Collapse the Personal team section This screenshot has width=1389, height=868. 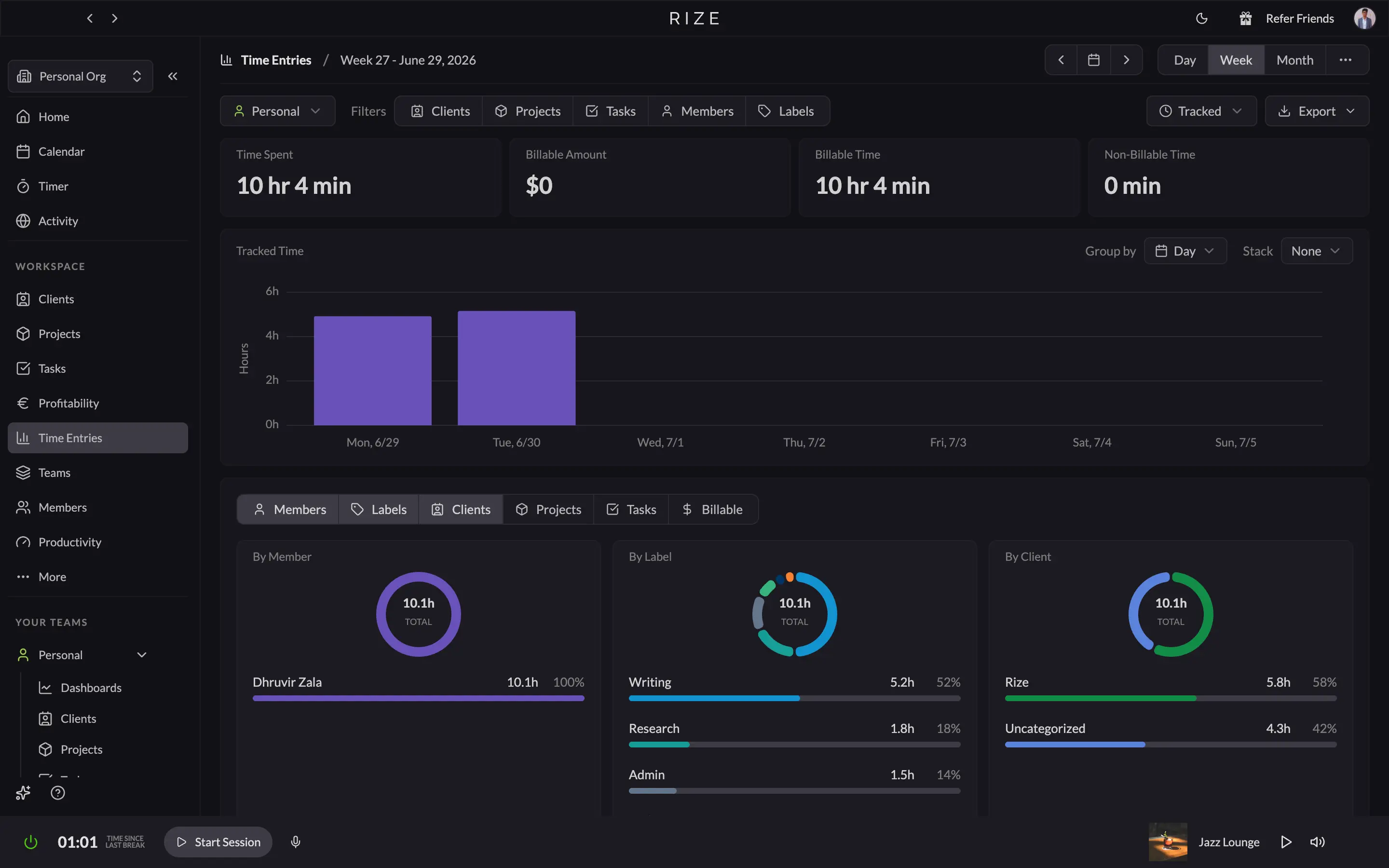tap(142, 655)
